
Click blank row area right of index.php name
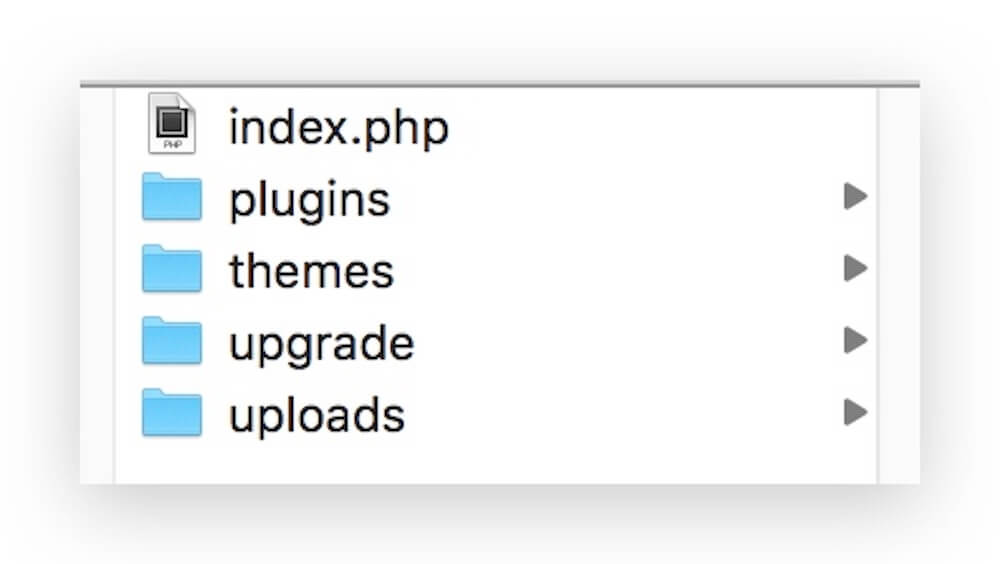(650, 127)
